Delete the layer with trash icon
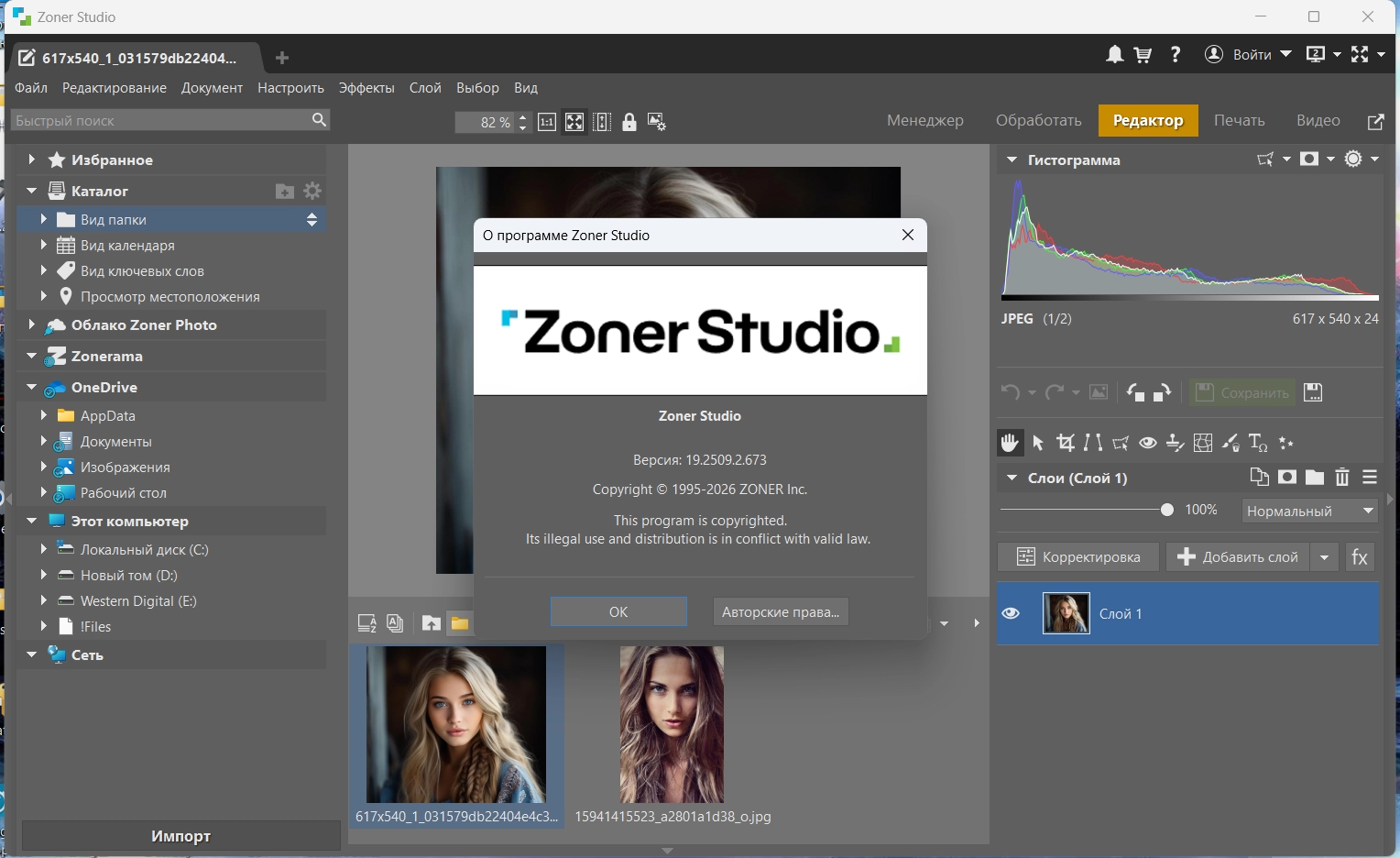The height and width of the screenshot is (858, 1400). tap(1342, 477)
